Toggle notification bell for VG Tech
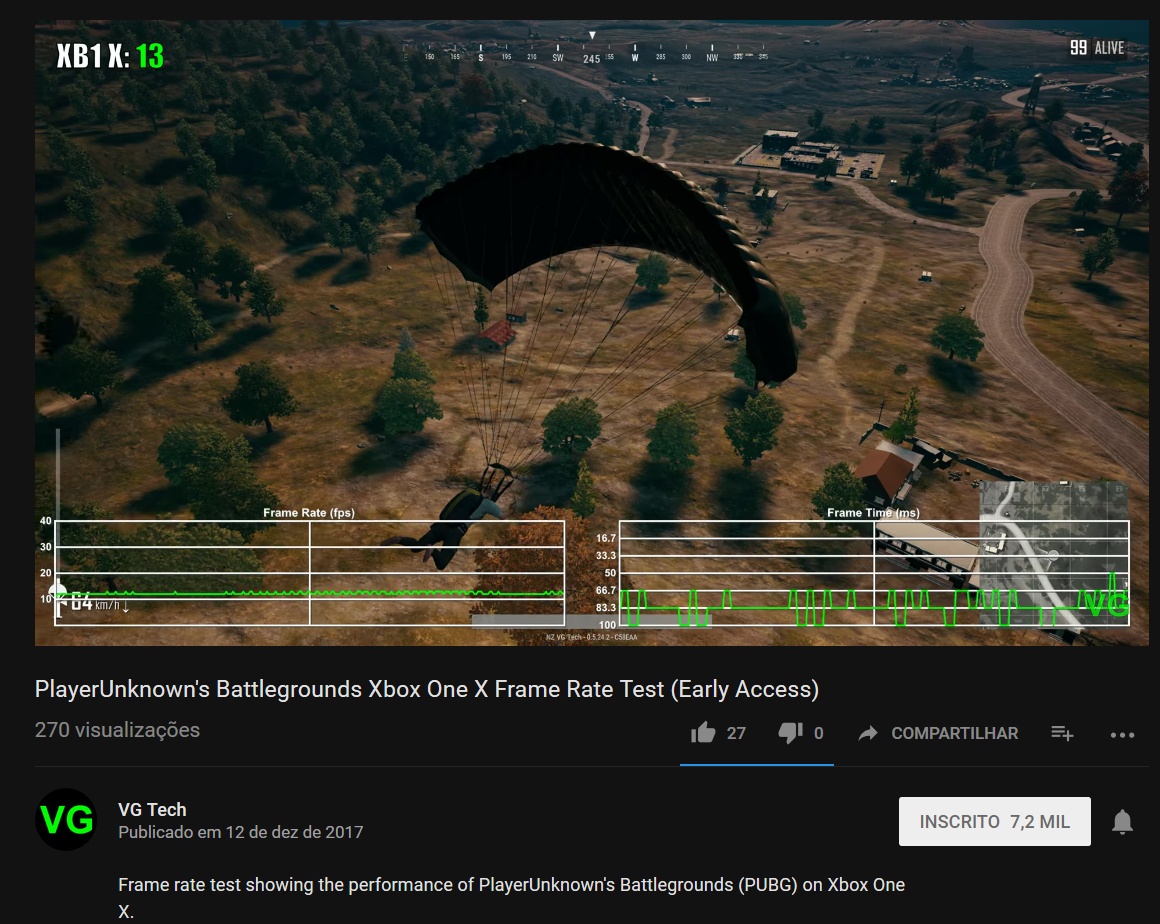 click(1122, 822)
